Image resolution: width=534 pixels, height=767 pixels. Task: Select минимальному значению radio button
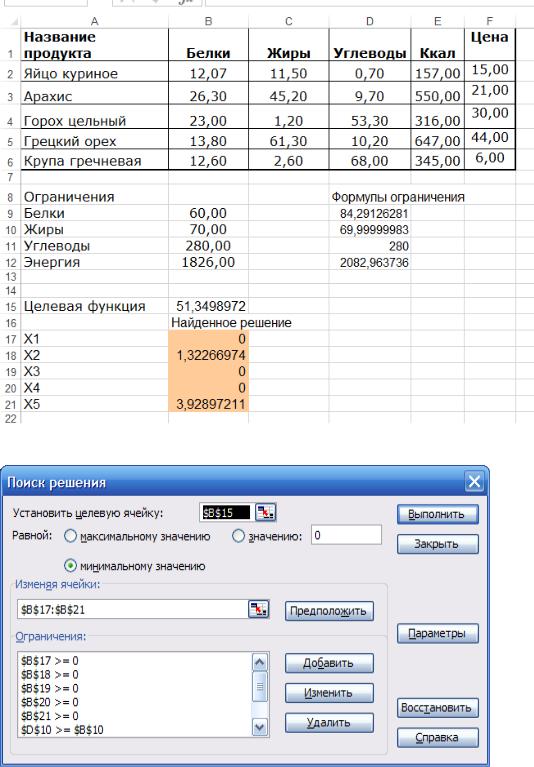pyautogui.click(x=70, y=566)
